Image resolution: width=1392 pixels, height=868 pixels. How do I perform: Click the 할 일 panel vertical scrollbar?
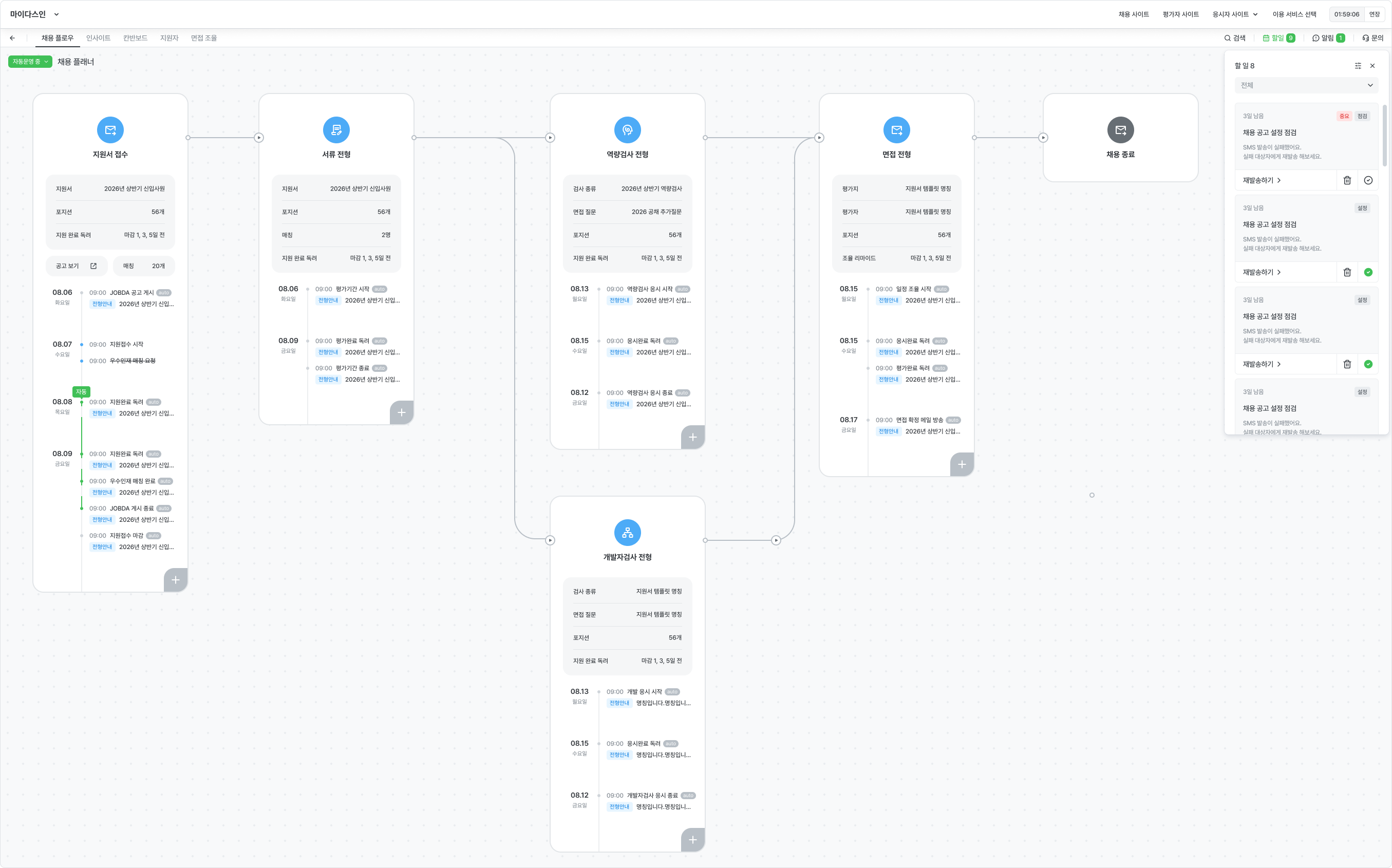click(1384, 135)
